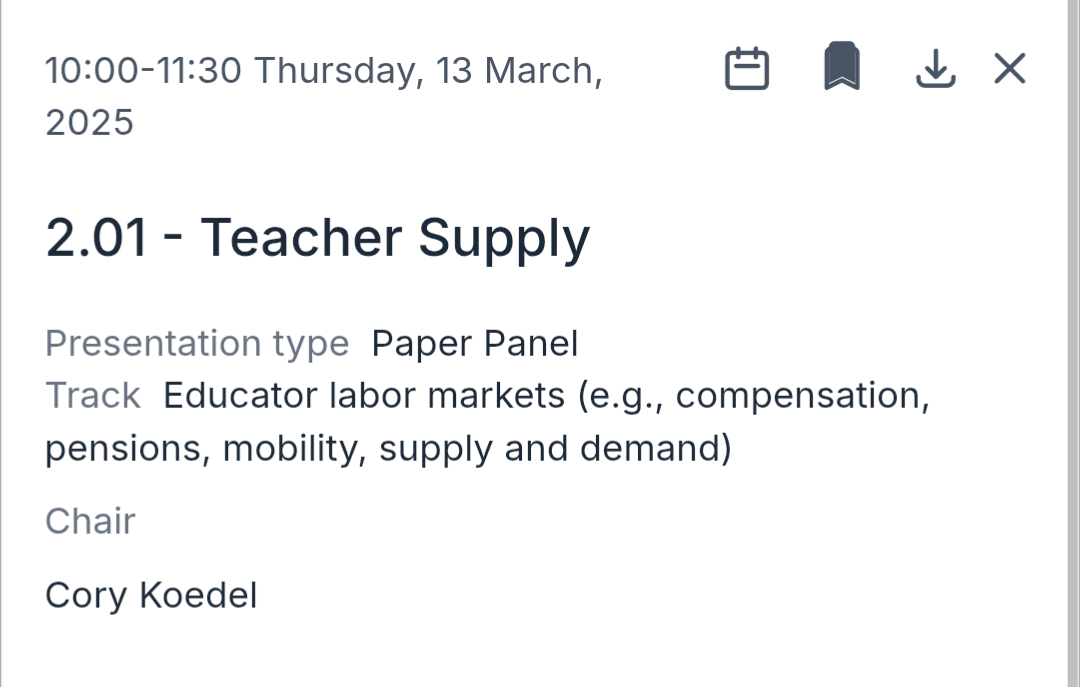Click the Track field label

tap(92, 396)
